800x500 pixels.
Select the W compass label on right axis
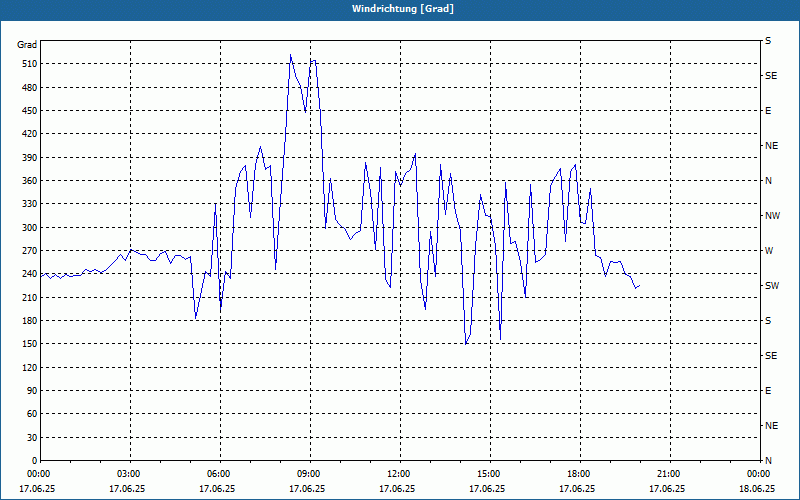coord(769,251)
